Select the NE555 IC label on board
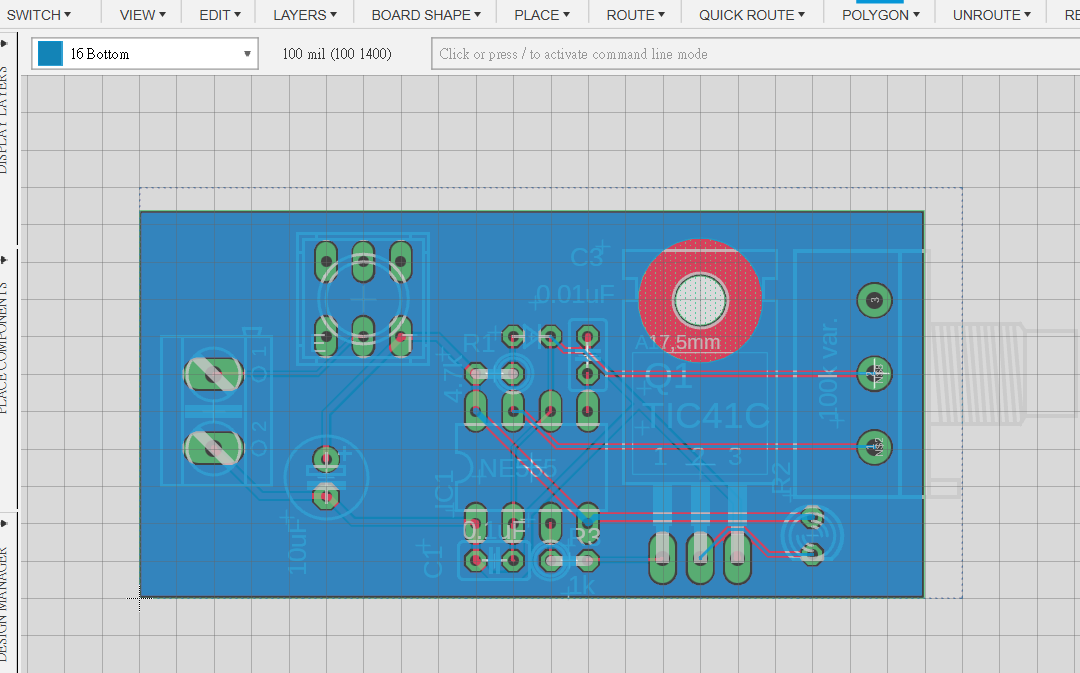The height and width of the screenshot is (673, 1080). (517, 468)
